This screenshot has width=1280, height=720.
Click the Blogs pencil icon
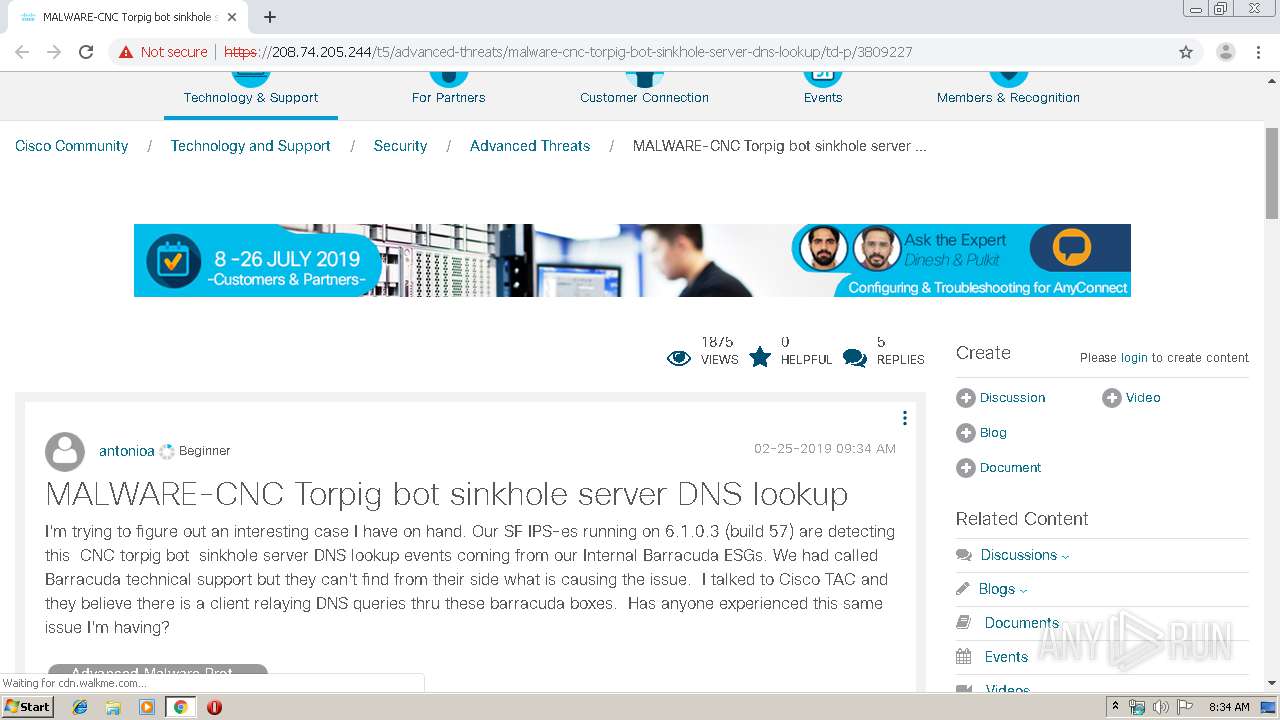pos(963,589)
